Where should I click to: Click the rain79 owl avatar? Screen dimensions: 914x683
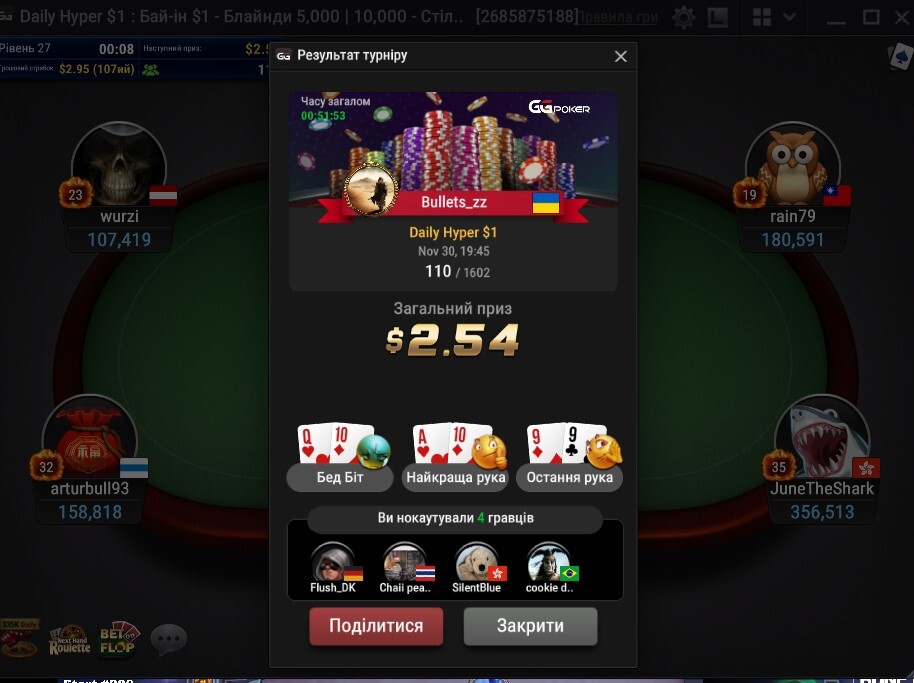point(793,166)
